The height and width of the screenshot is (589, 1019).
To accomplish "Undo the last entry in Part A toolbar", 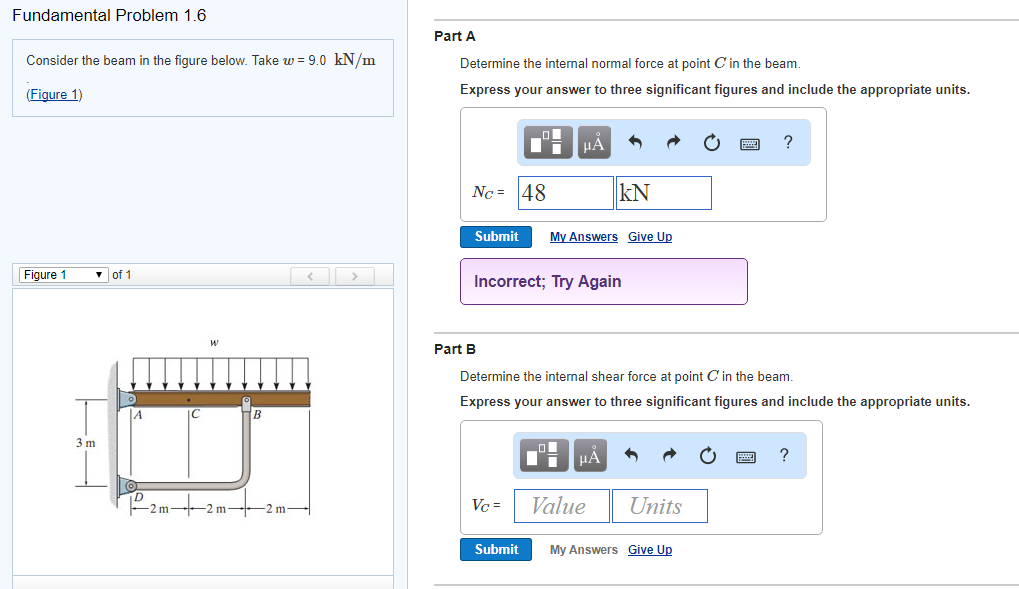I will click(x=636, y=142).
